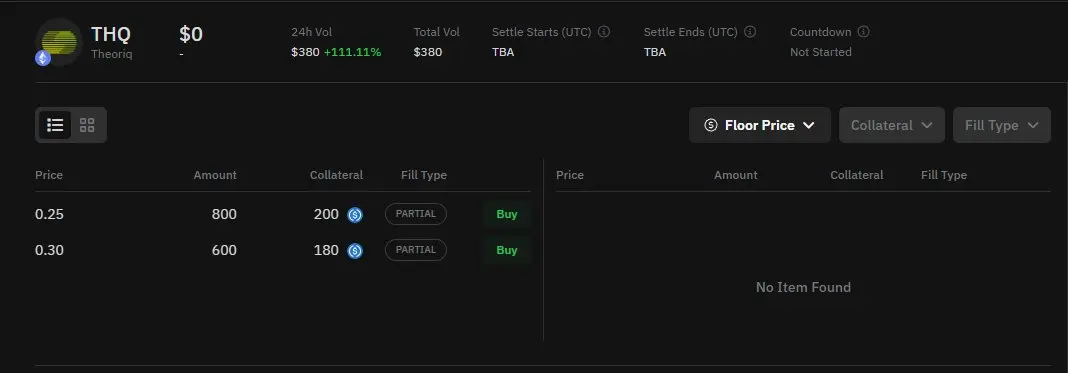1068x373 pixels.
Task: Click USDC collateral icon on 0.25 row
Action: [x=354, y=215]
